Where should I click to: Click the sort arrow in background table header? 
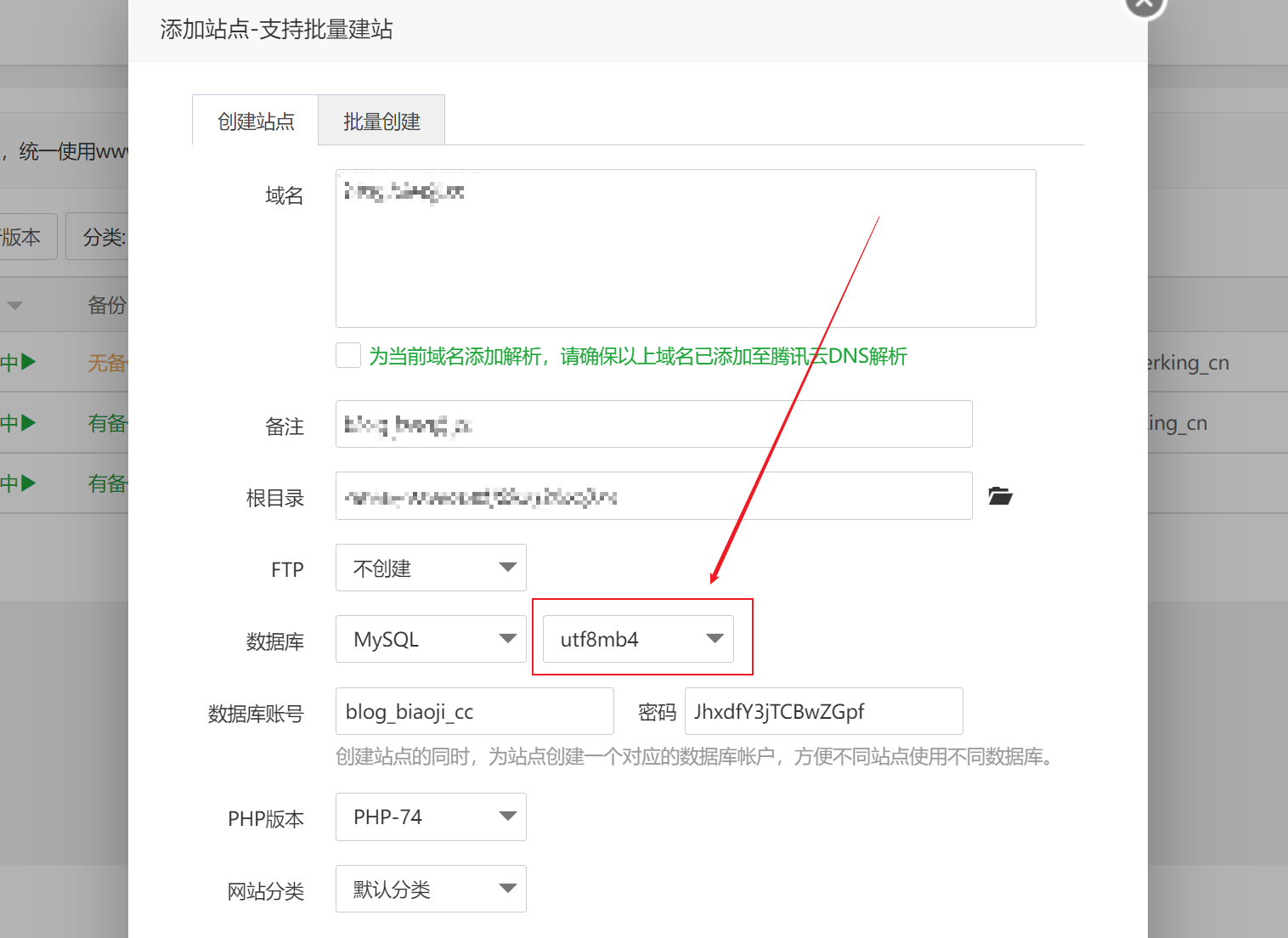14,305
